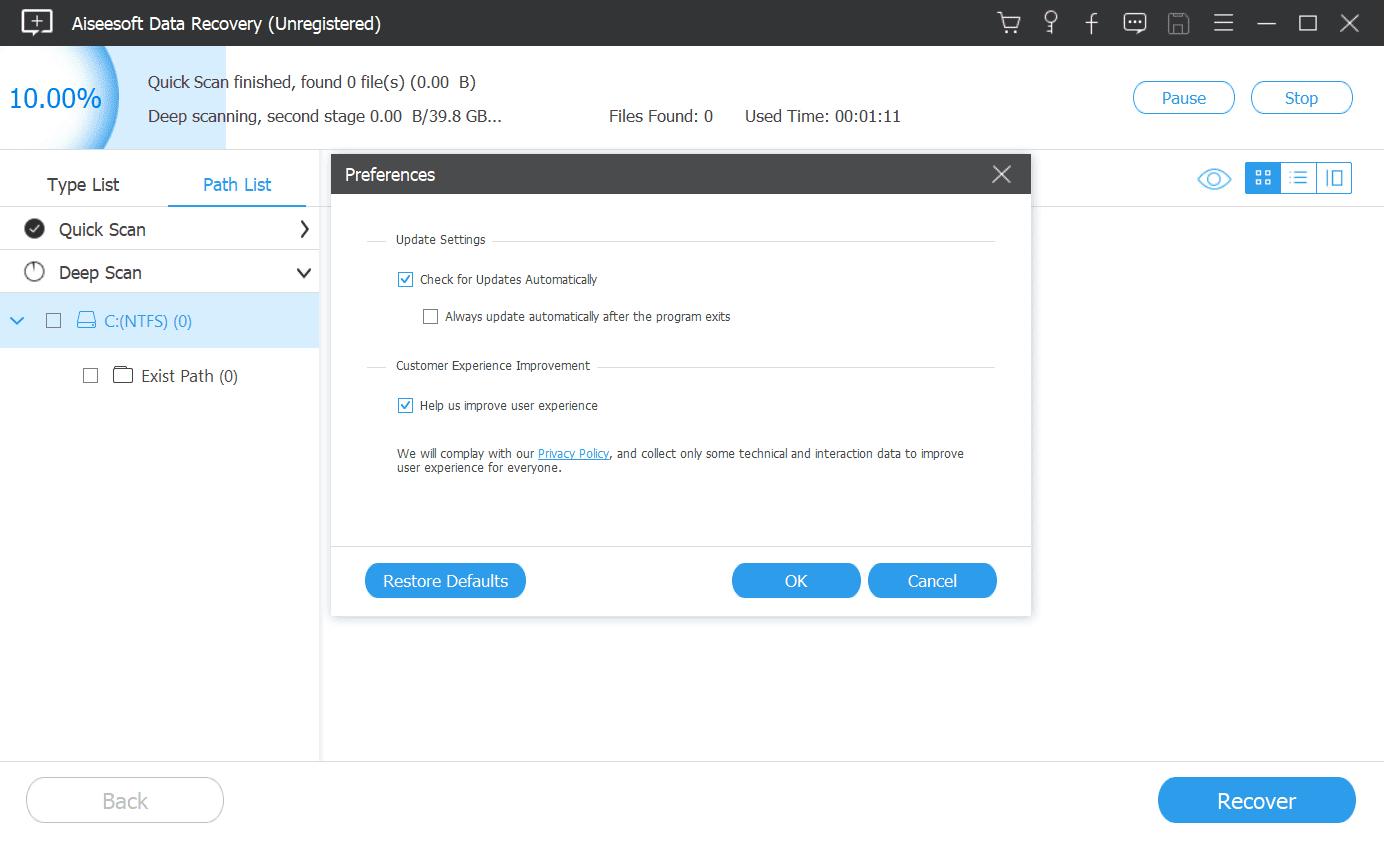Click the register key icon
This screenshot has height=851, width=1384.
click(1050, 23)
